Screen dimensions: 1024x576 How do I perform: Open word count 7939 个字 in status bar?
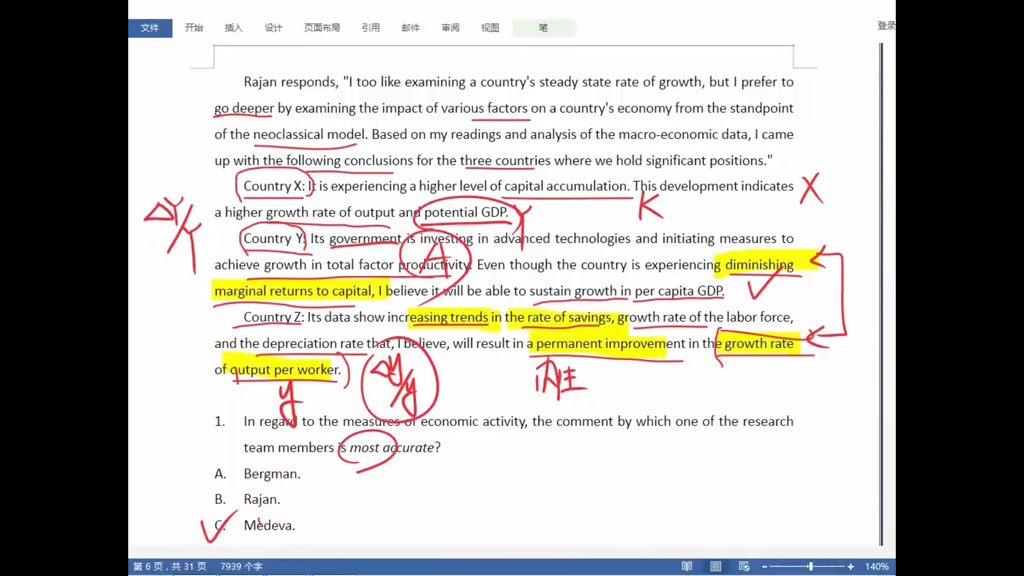[x=241, y=566]
